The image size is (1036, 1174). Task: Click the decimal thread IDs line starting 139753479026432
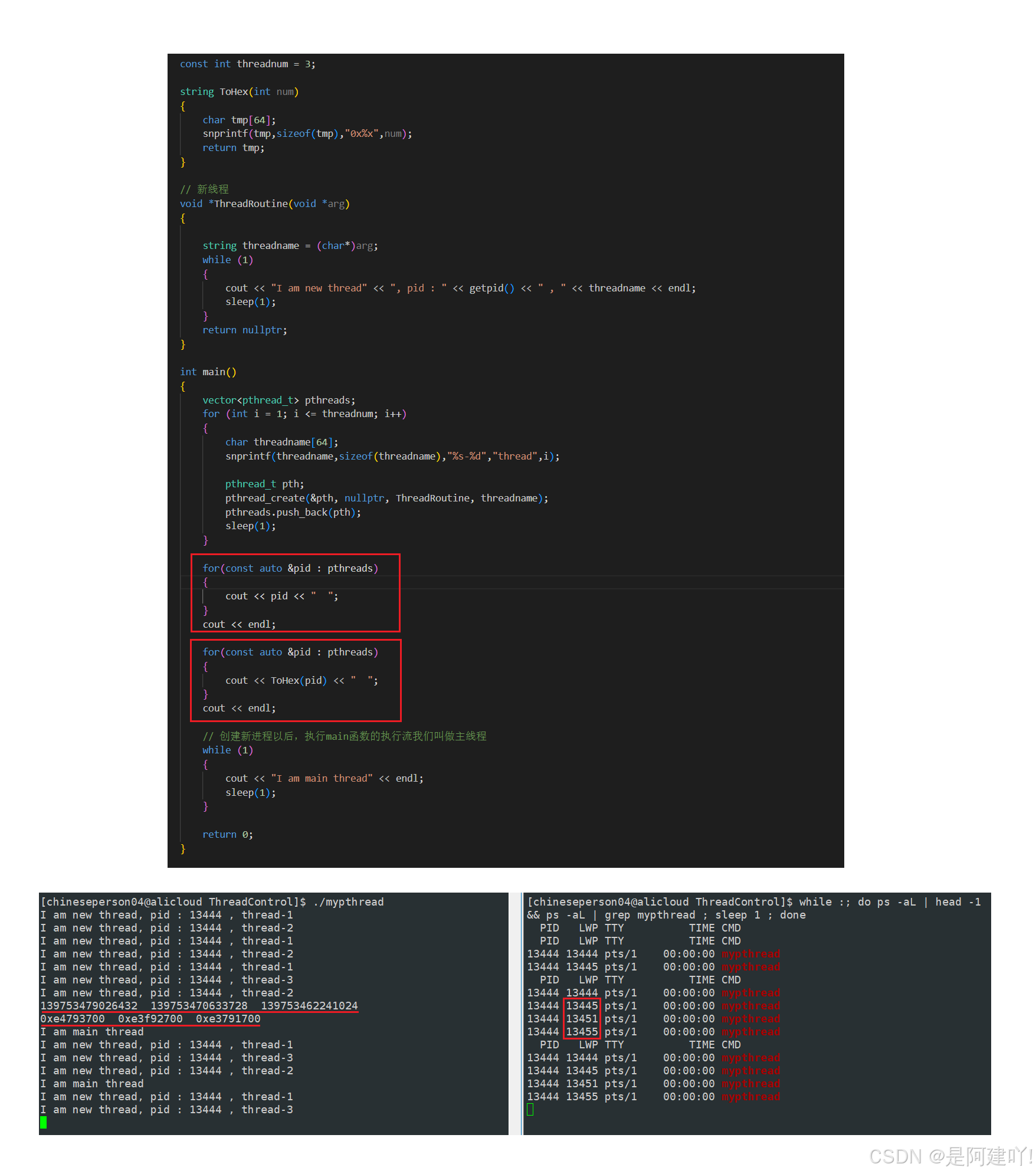click(199, 1005)
